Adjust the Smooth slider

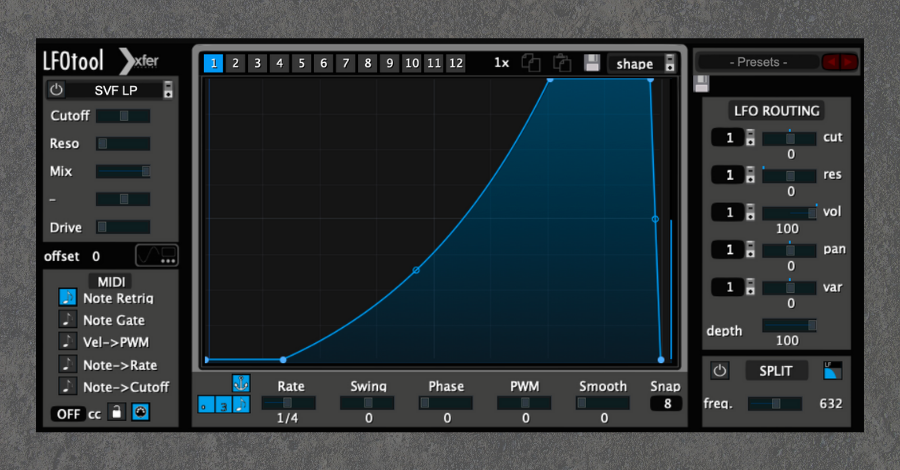(603, 403)
